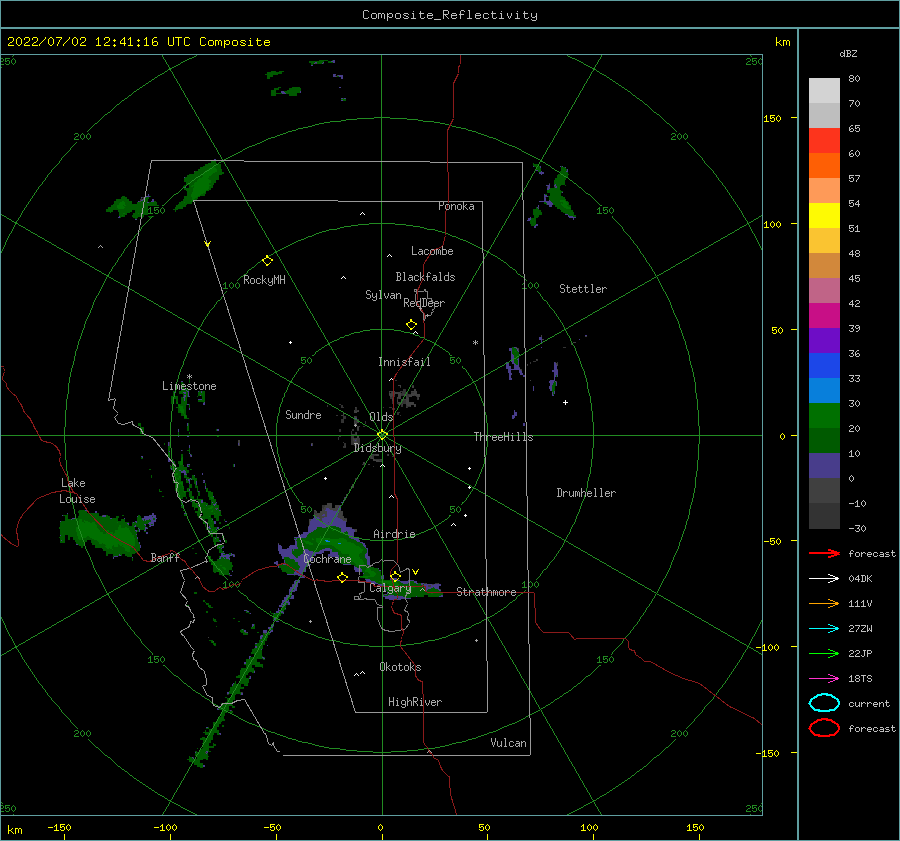Image resolution: width=900 pixels, height=841 pixels.
Task: Click the yellow radar center diamond at Olds
Action: [382, 435]
